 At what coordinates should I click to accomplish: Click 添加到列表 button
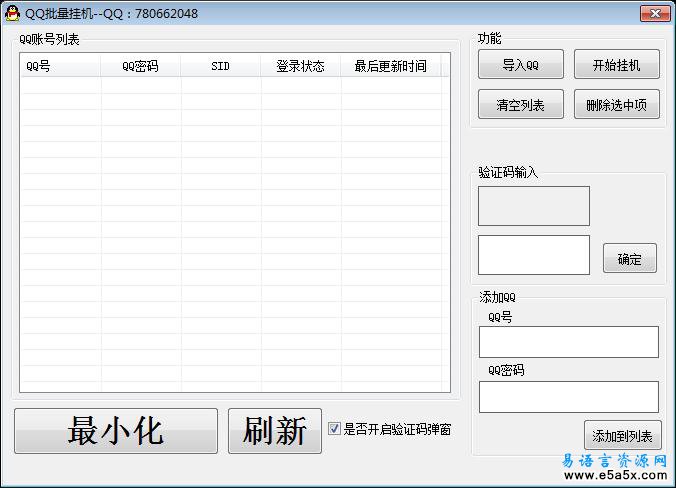(623, 435)
